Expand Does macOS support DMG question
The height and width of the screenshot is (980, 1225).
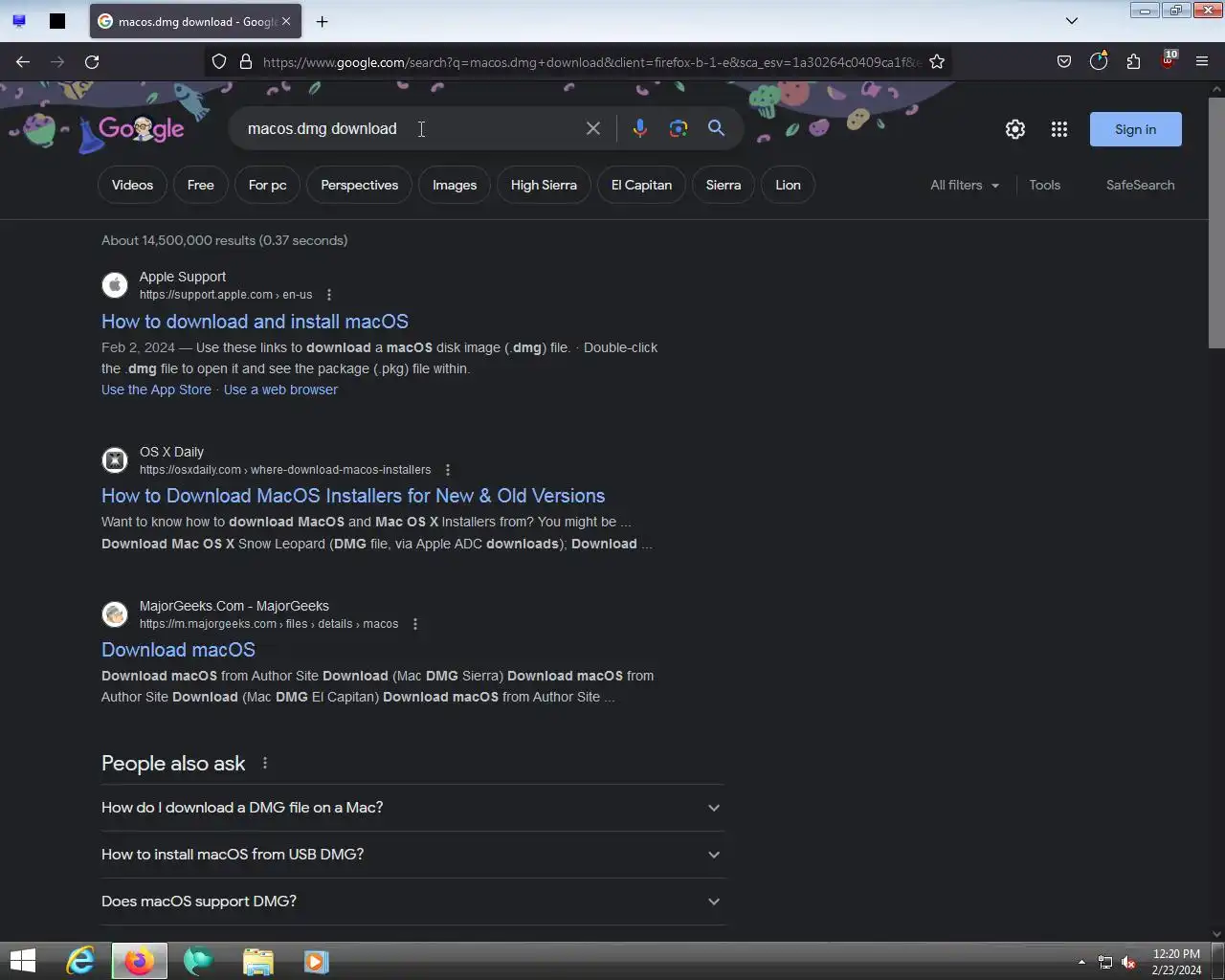[412, 902]
